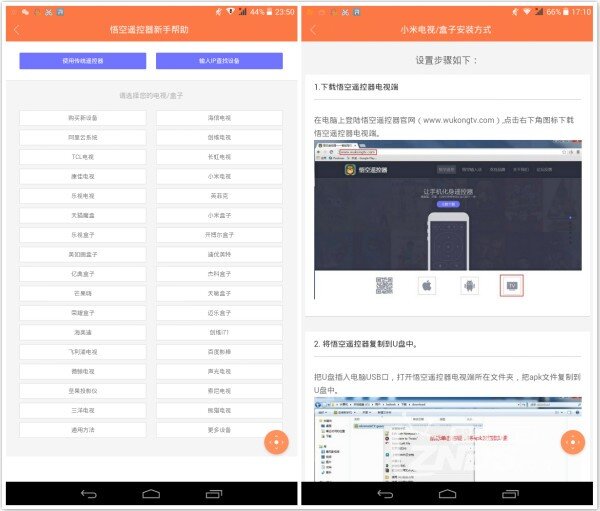The height and width of the screenshot is (511, 600).
Task: Pick TCL电视 from the list
Action: pos(83,157)
